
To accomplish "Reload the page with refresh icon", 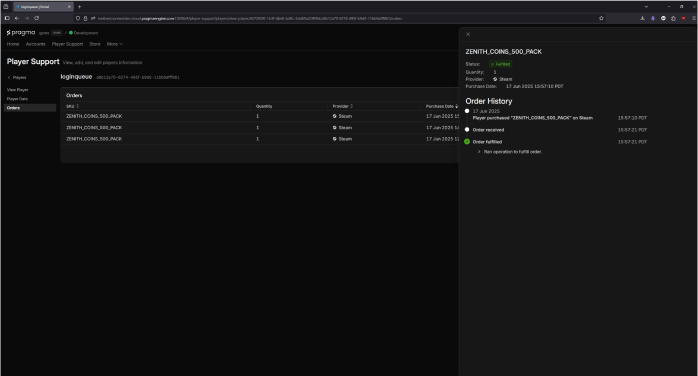I will [37, 18].
